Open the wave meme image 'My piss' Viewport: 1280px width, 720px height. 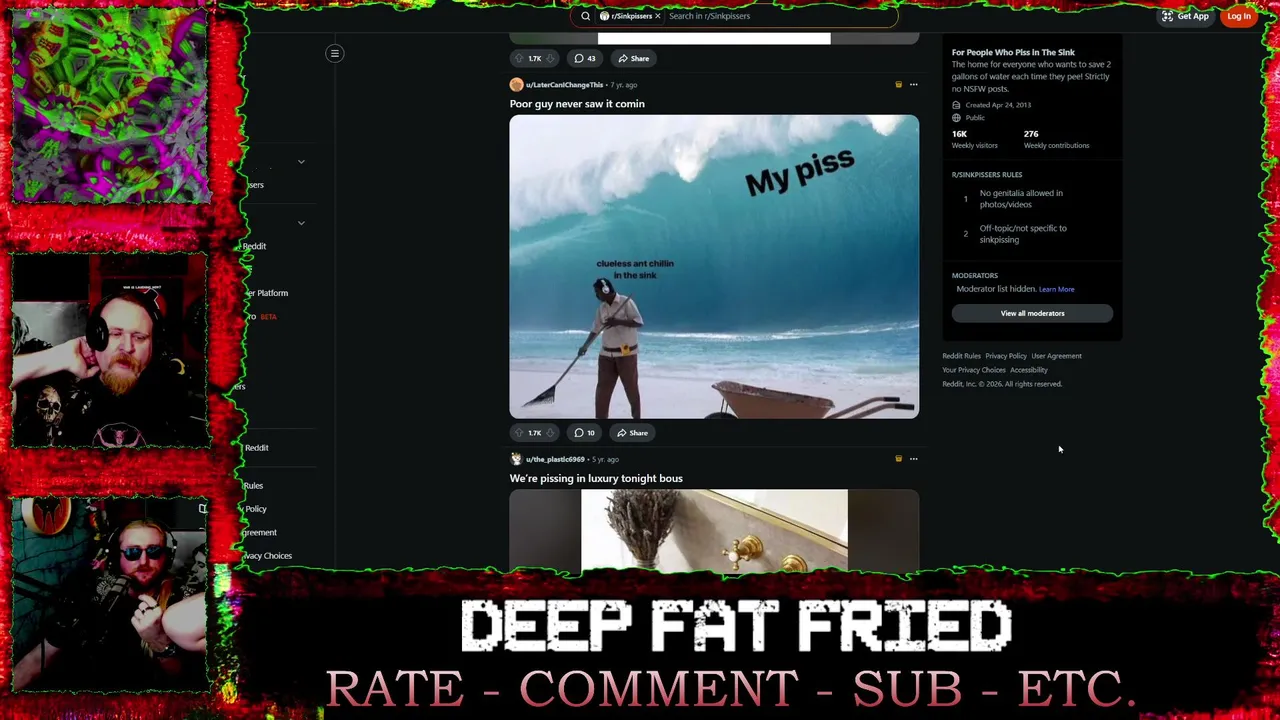tap(714, 266)
